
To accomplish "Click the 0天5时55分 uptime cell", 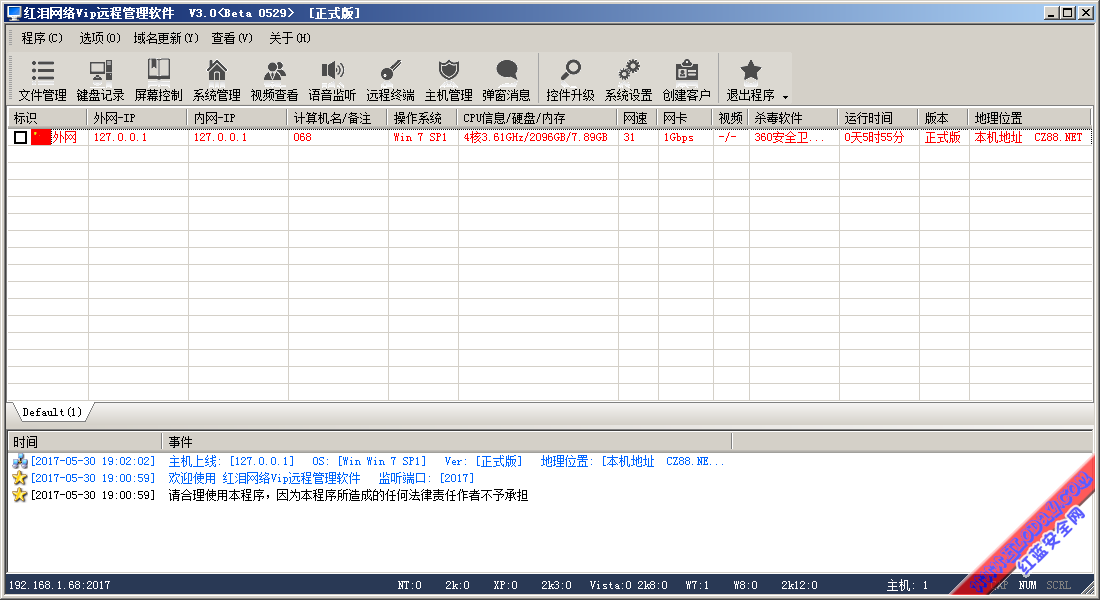I will 874,137.
